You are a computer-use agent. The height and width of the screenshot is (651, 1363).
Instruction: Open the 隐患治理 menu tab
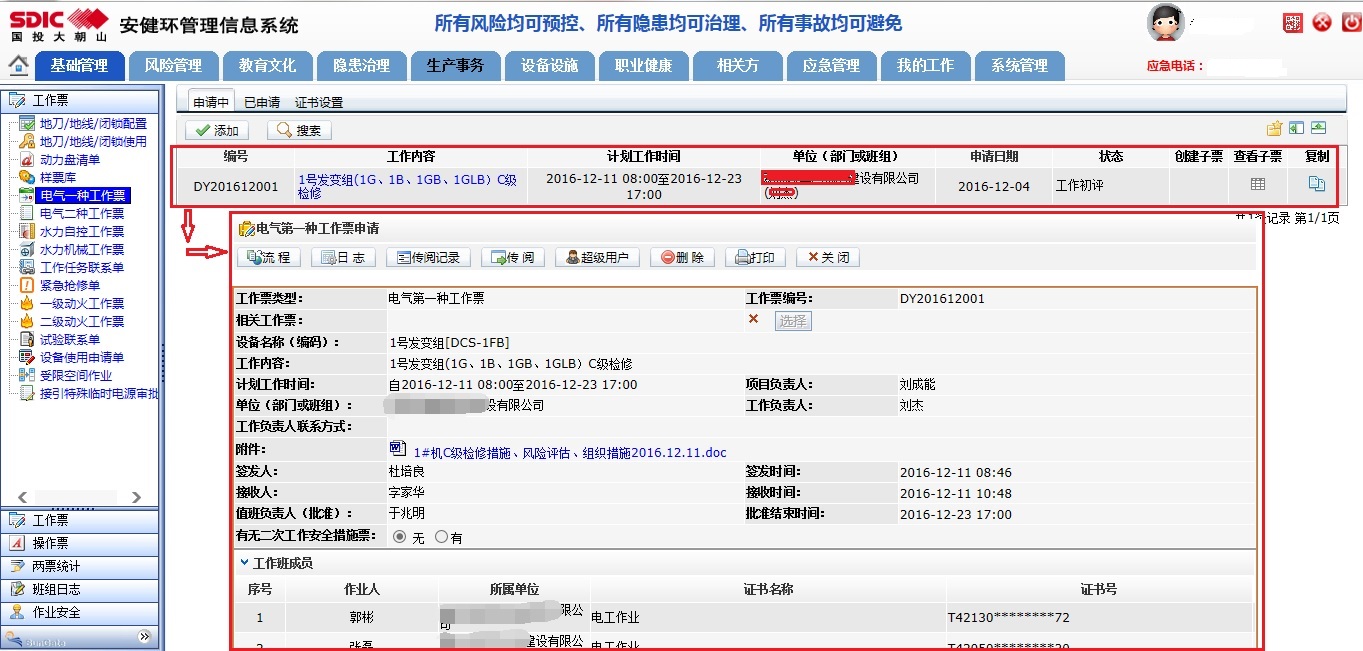point(361,66)
